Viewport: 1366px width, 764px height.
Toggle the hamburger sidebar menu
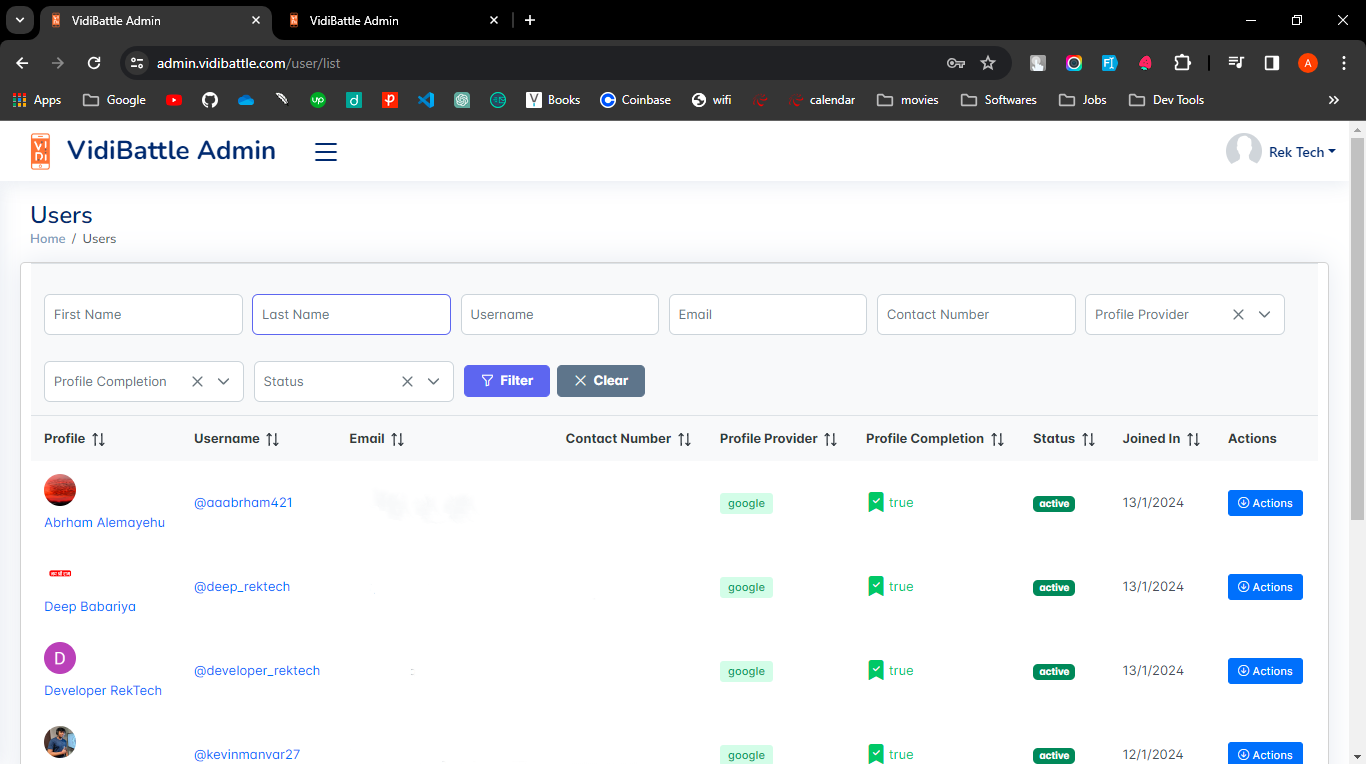click(326, 152)
